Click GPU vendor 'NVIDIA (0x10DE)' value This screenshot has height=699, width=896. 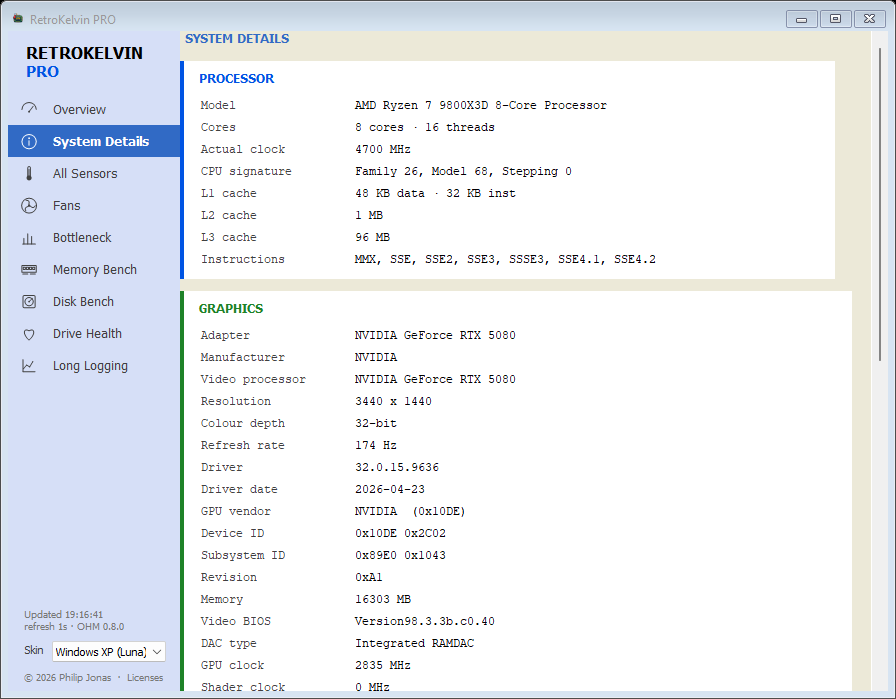coord(410,511)
